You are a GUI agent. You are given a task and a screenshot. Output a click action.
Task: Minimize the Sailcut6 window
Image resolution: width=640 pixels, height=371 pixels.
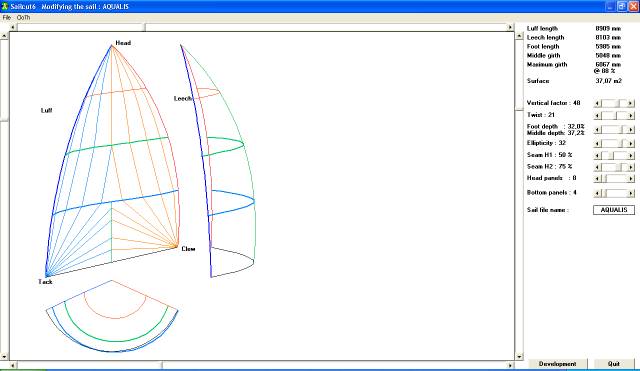click(610, 7)
